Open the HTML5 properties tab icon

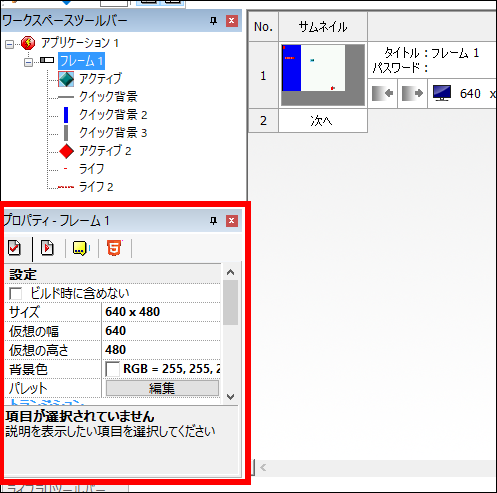(x=114, y=248)
